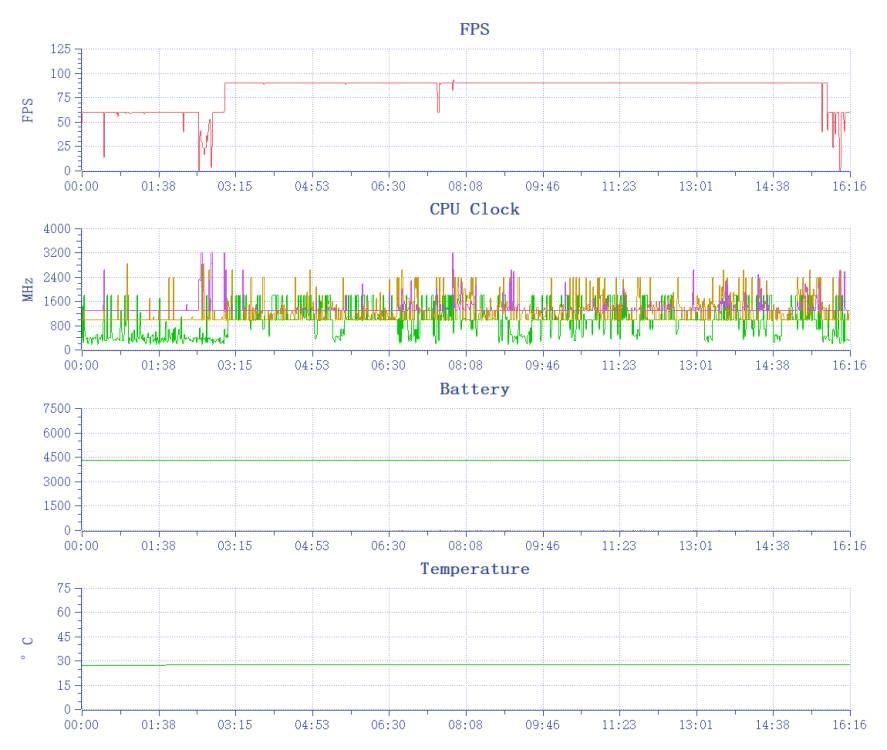Click the 11:23 time label under Battery chart

click(619, 546)
